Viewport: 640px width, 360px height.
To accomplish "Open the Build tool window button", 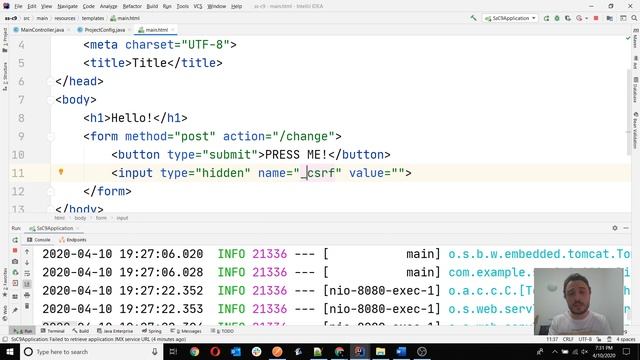I will tap(81, 331).
